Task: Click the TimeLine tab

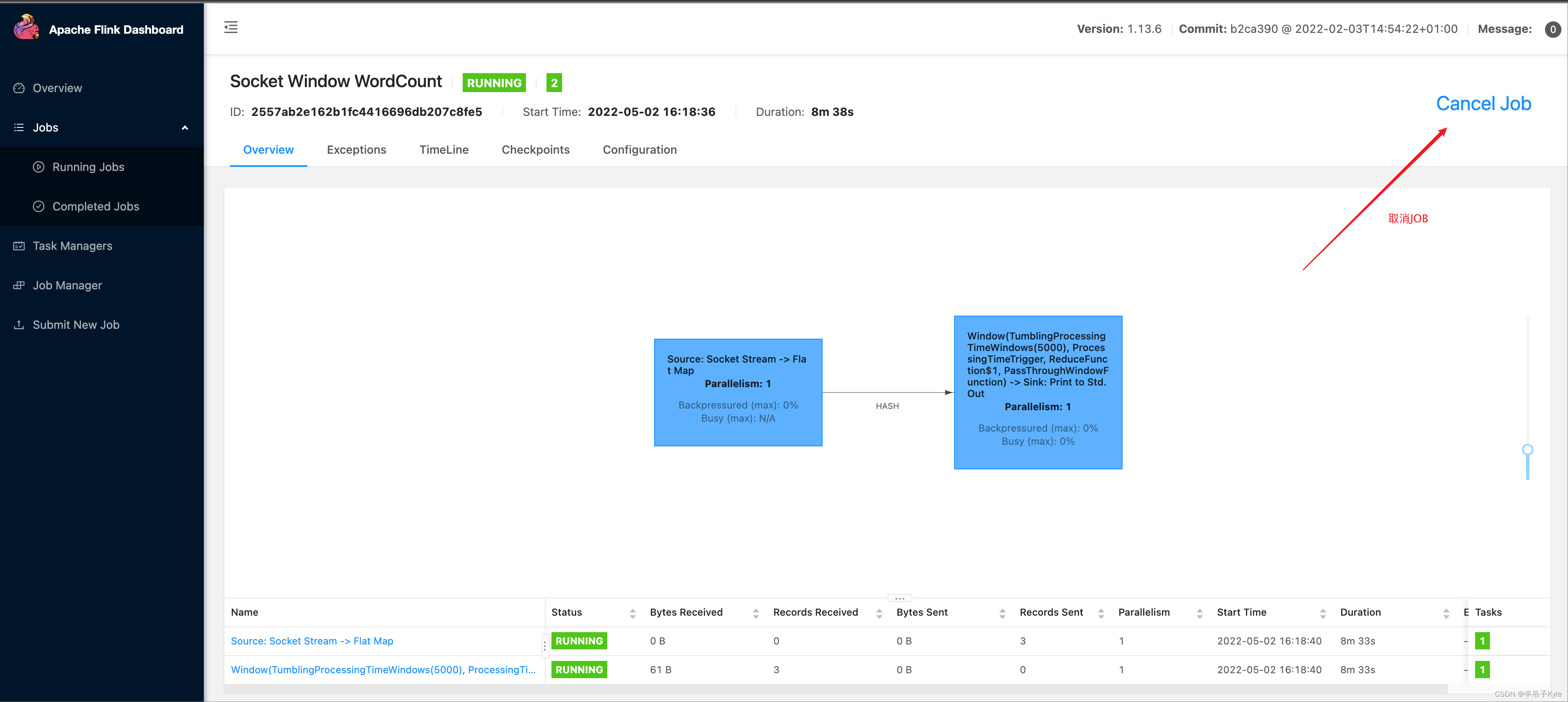Action: [x=444, y=149]
